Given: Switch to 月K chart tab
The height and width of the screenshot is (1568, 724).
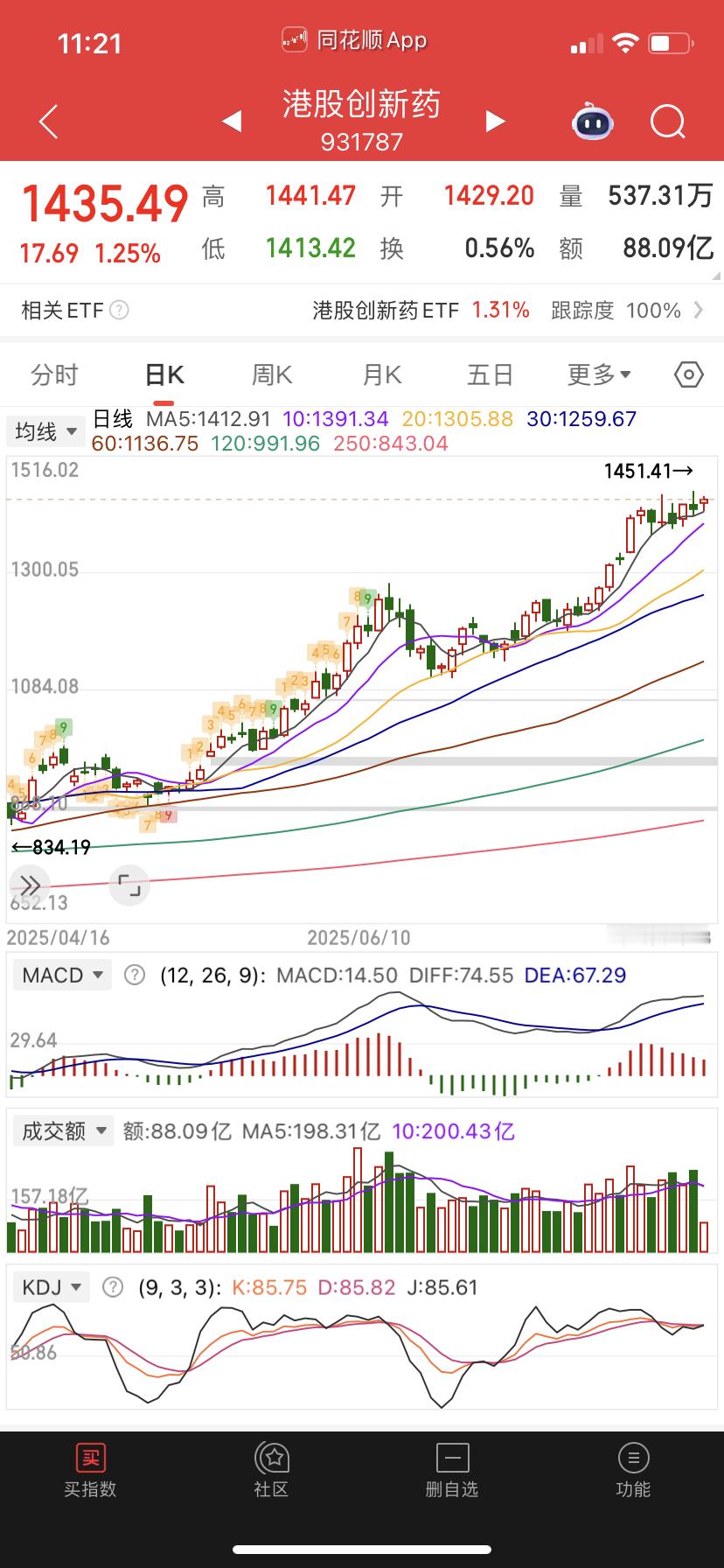Looking at the screenshot, I should [x=382, y=375].
